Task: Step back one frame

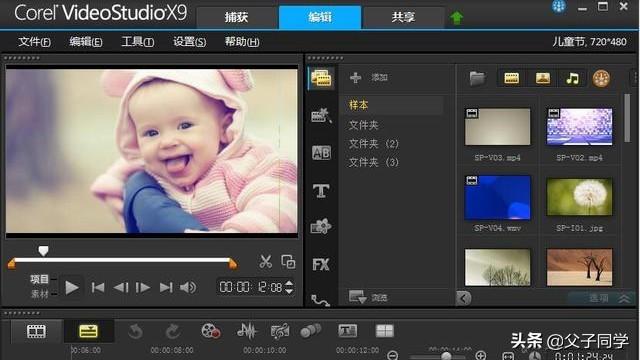Action: coord(121,288)
